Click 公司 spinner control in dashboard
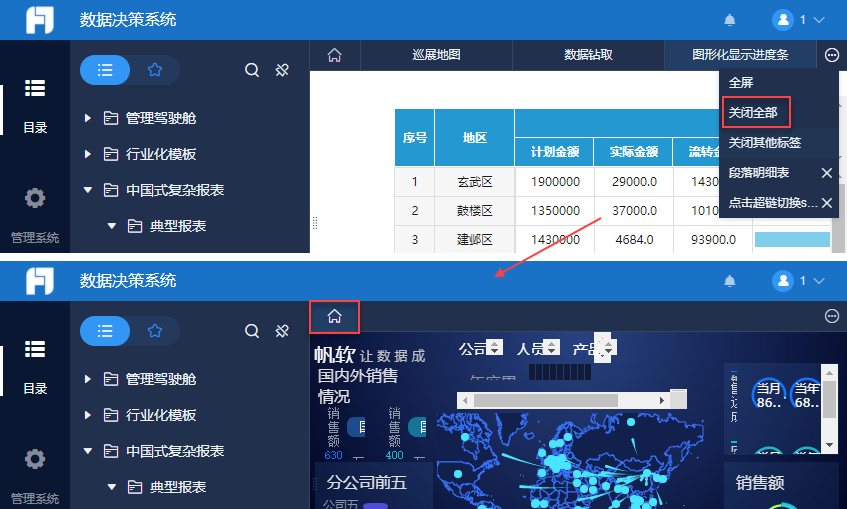 click(x=494, y=347)
